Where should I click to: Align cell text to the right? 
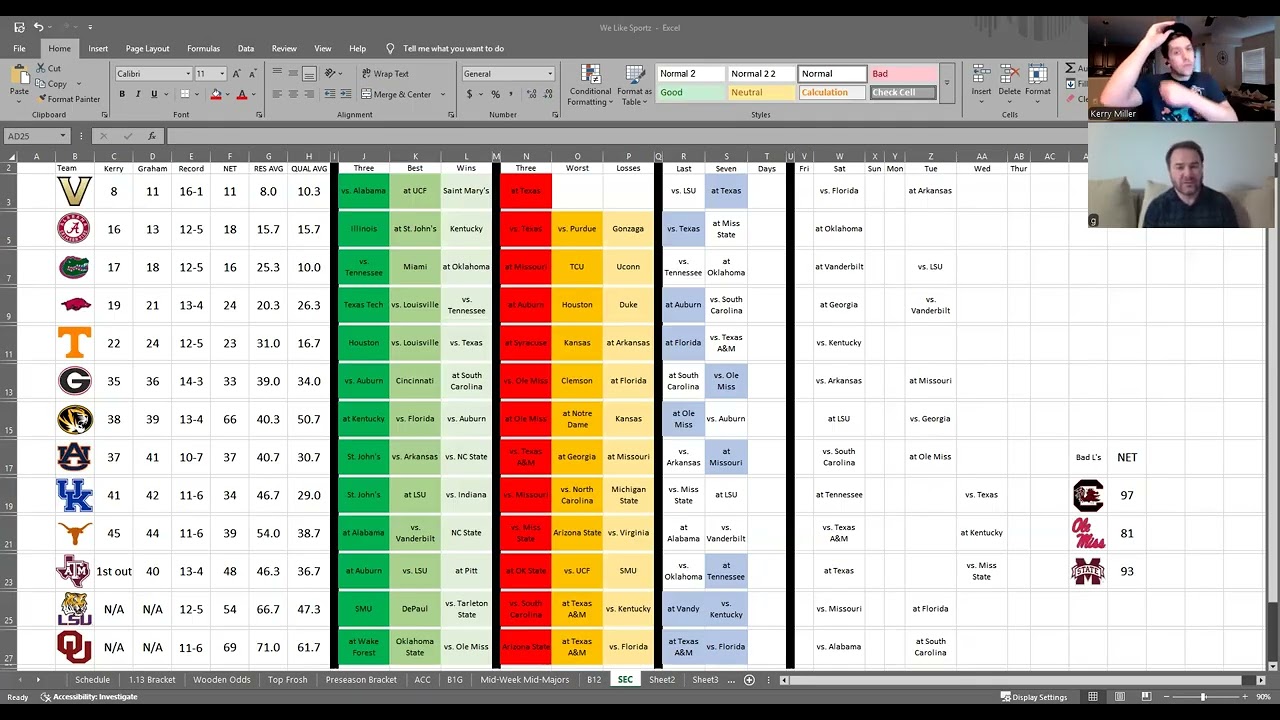tap(309, 94)
